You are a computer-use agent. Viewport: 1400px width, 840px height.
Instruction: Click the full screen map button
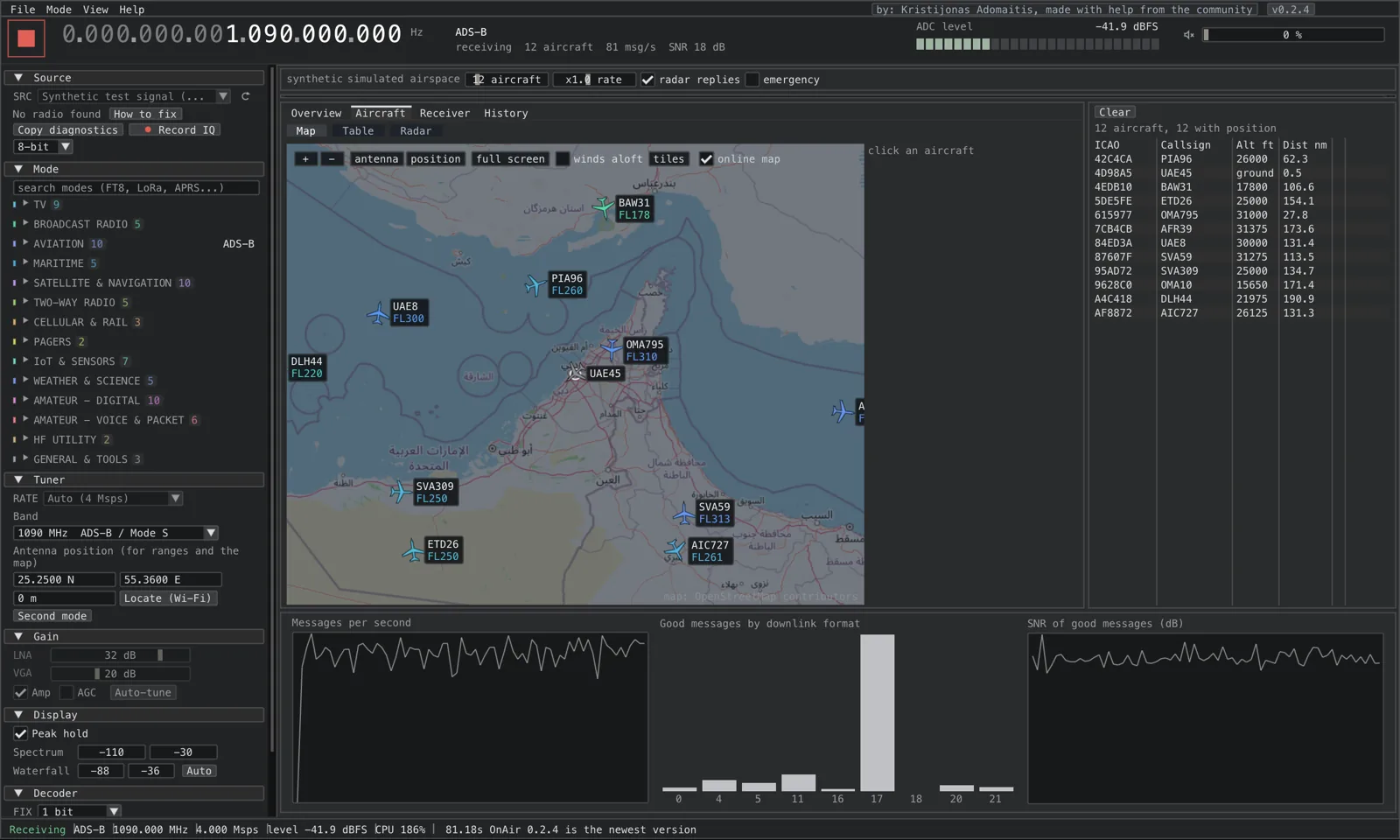(510, 158)
